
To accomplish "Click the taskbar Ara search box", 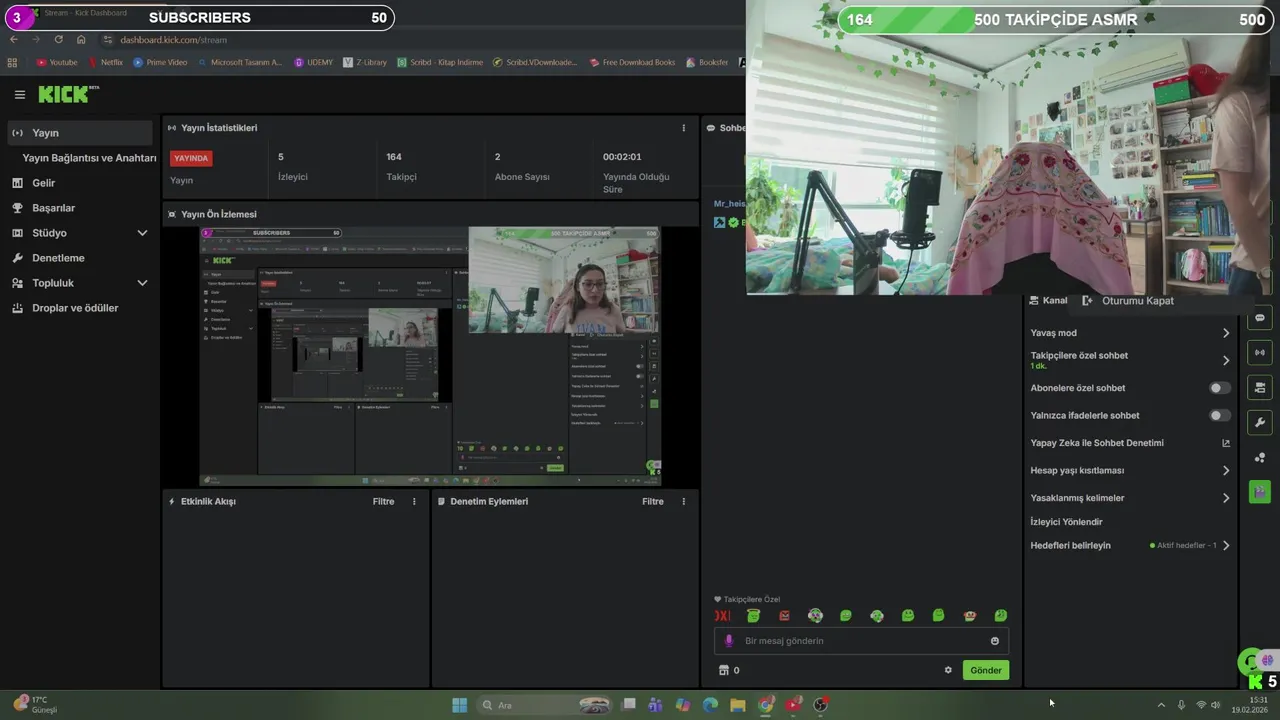I will pos(545,705).
